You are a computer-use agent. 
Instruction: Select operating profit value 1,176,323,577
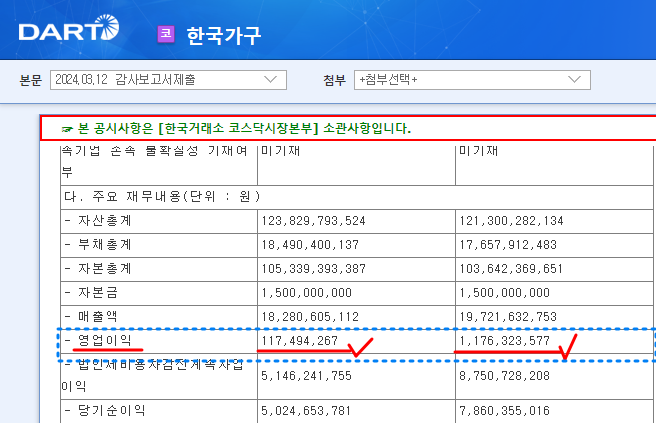(505, 341)
